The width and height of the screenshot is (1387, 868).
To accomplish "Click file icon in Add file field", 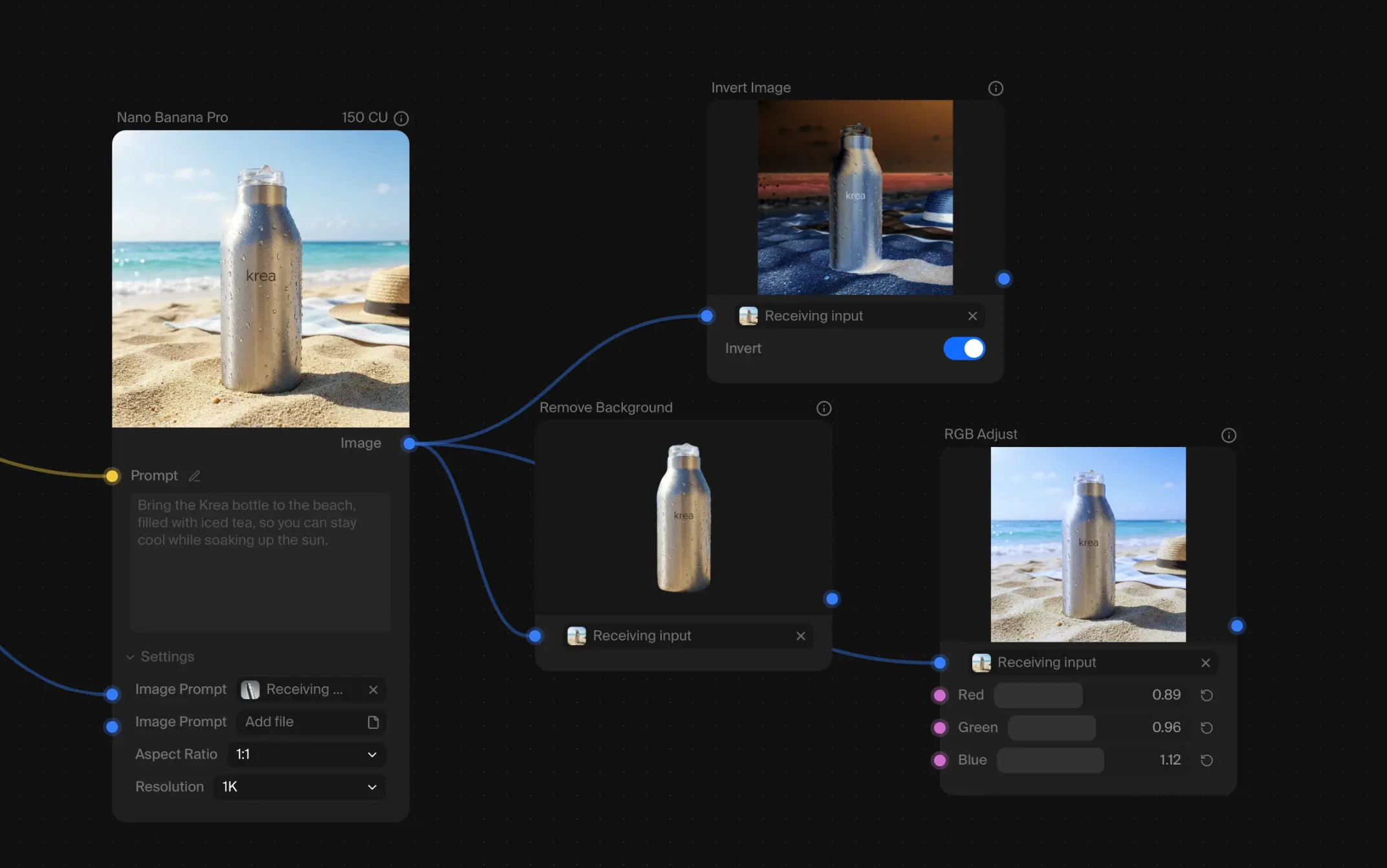I will [x=373, y=722].
